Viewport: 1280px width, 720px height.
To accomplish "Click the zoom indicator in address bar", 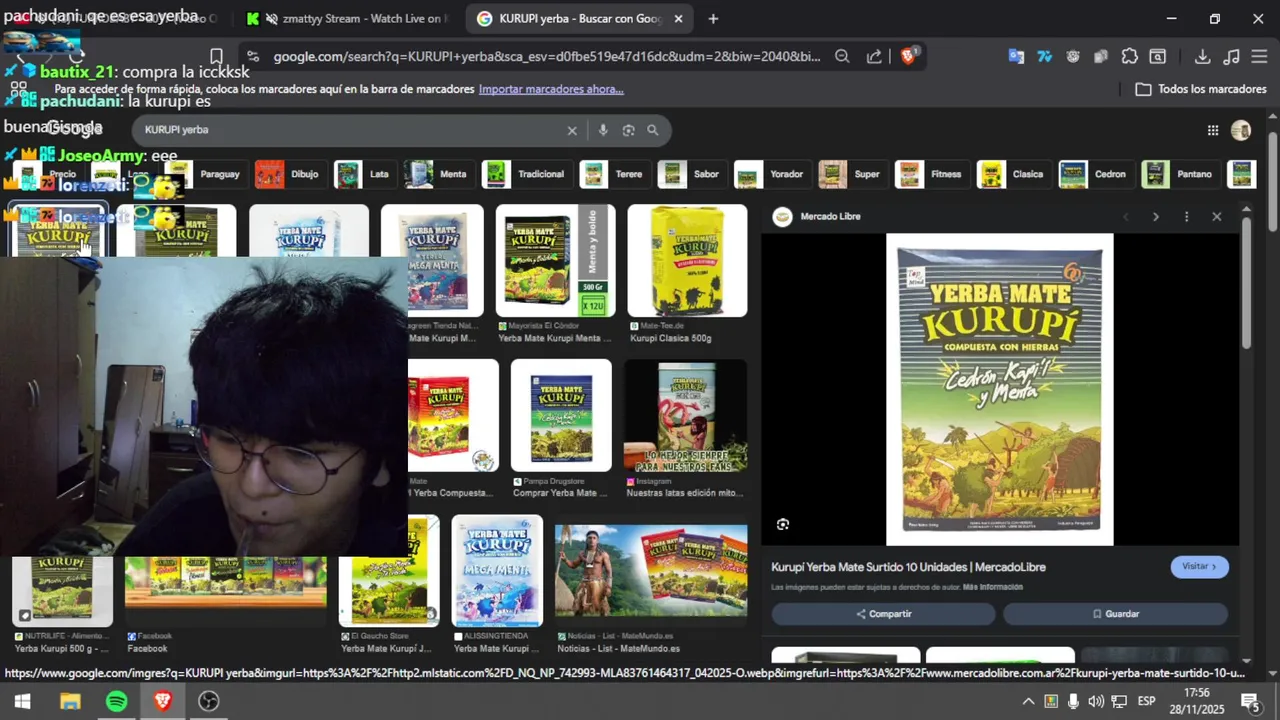I will tap(842, 57).
